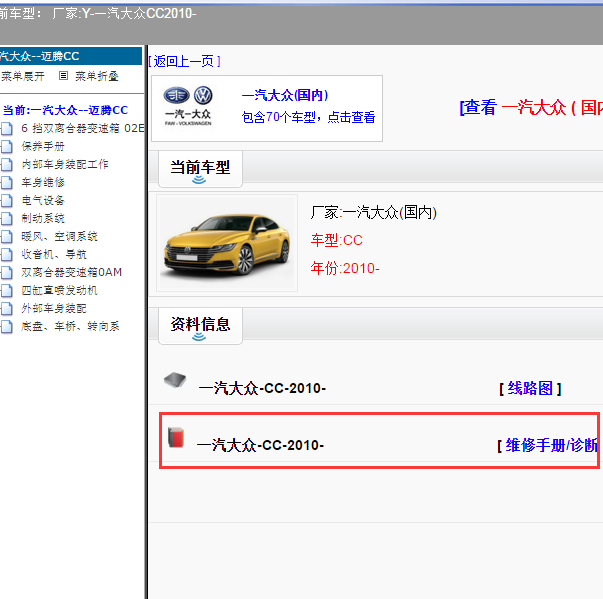This screenshot has height=599, width=603.
Task: Click the page icon beside 底盘、车桥、转向系
Action: [7, 326]
